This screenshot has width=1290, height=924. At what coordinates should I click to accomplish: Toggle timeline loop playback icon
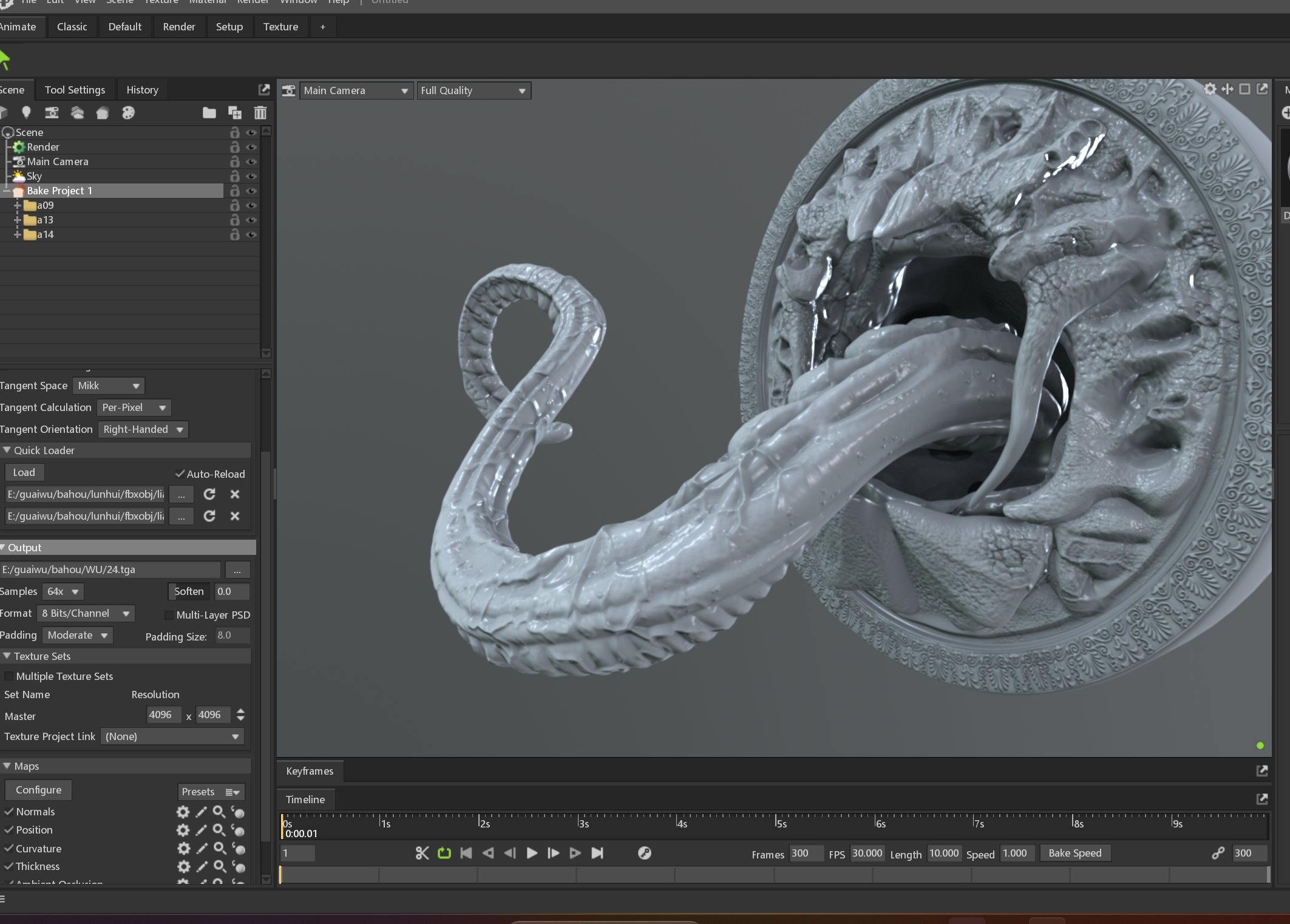444,853
